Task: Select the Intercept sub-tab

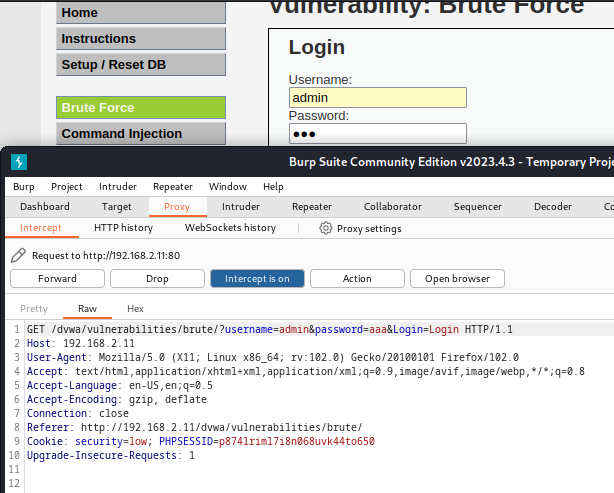Action: pos(41,228)
